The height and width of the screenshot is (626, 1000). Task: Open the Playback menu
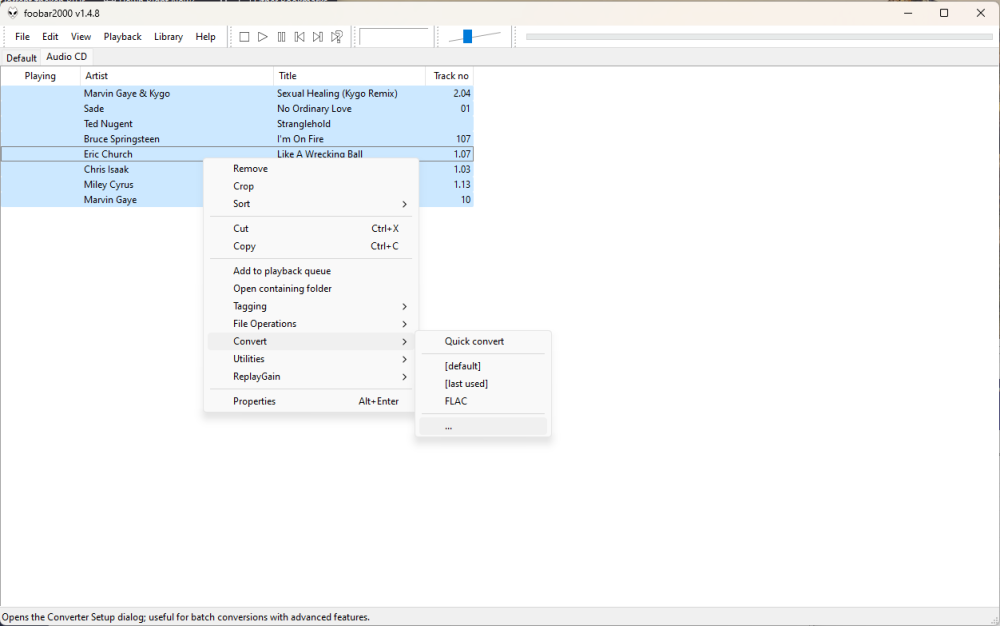click(x=122, y=36)
